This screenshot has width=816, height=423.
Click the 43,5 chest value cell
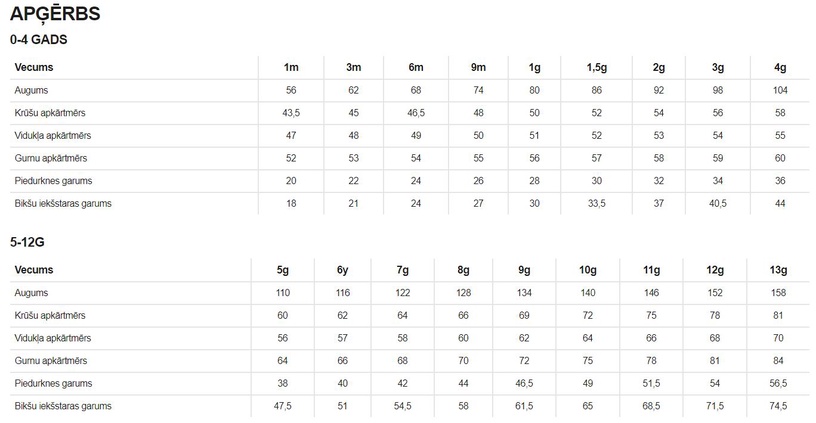click(x=291, y=113)
